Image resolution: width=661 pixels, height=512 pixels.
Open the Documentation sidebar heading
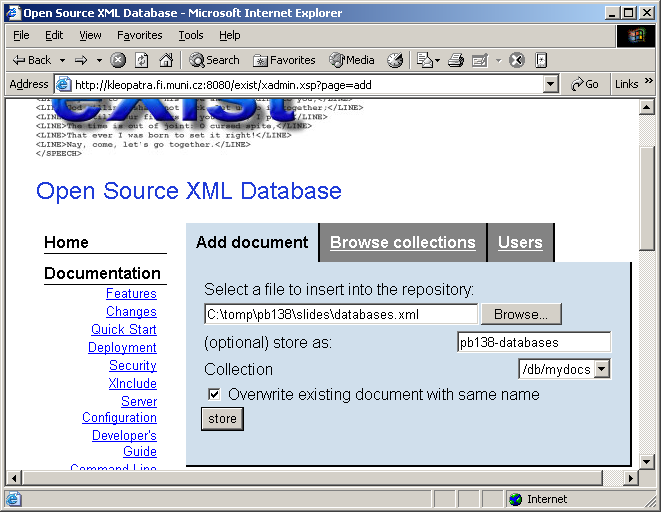coord(102,273)
